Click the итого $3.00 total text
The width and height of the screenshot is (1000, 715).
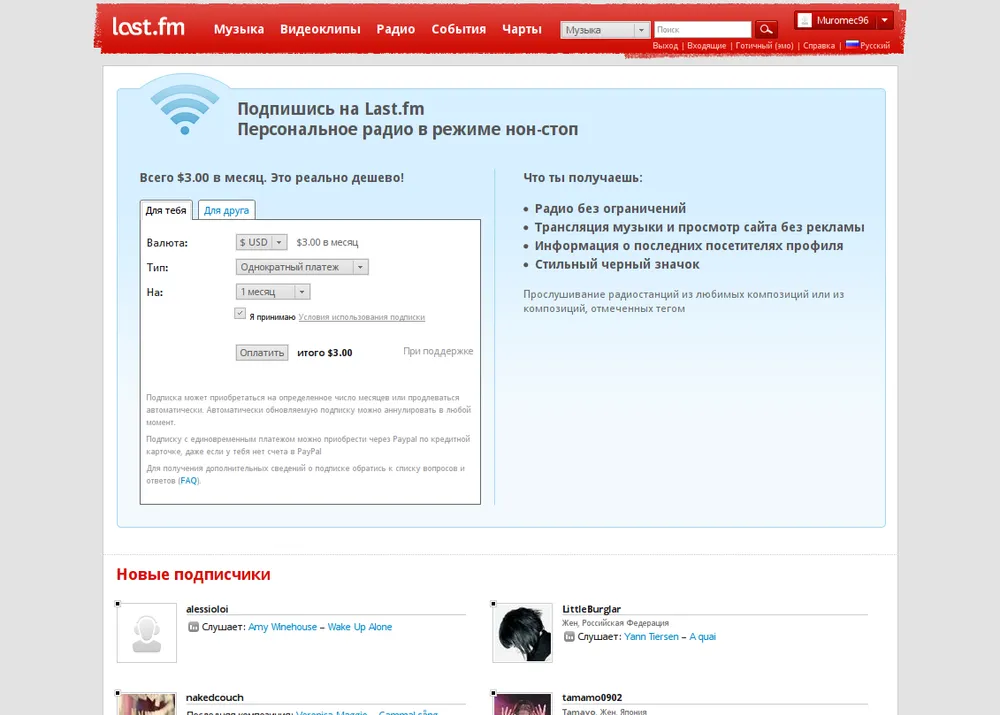point(325,353)
